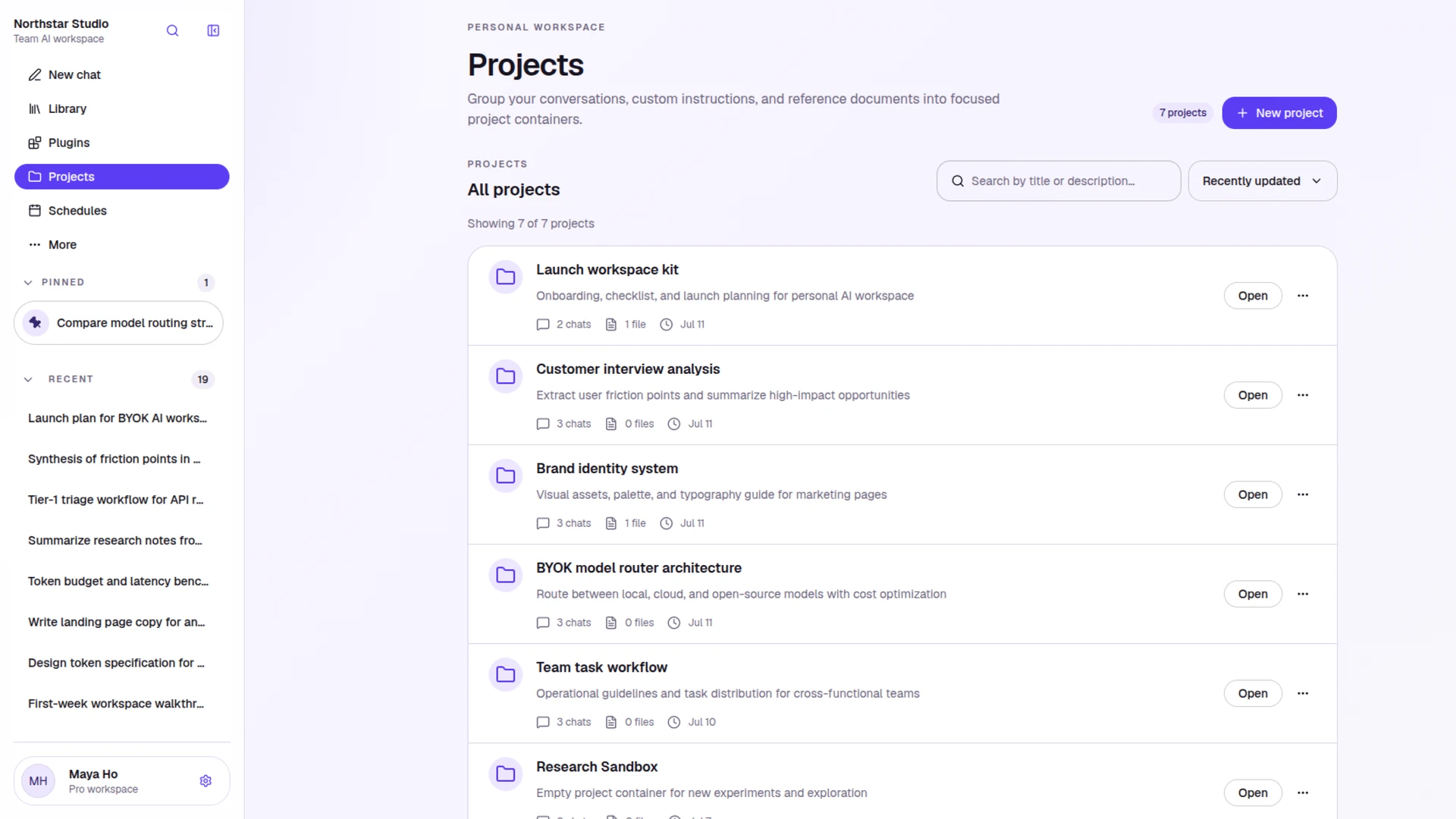
Task: Click the pinned chat star icon
Action: click(x=36, y=323)
